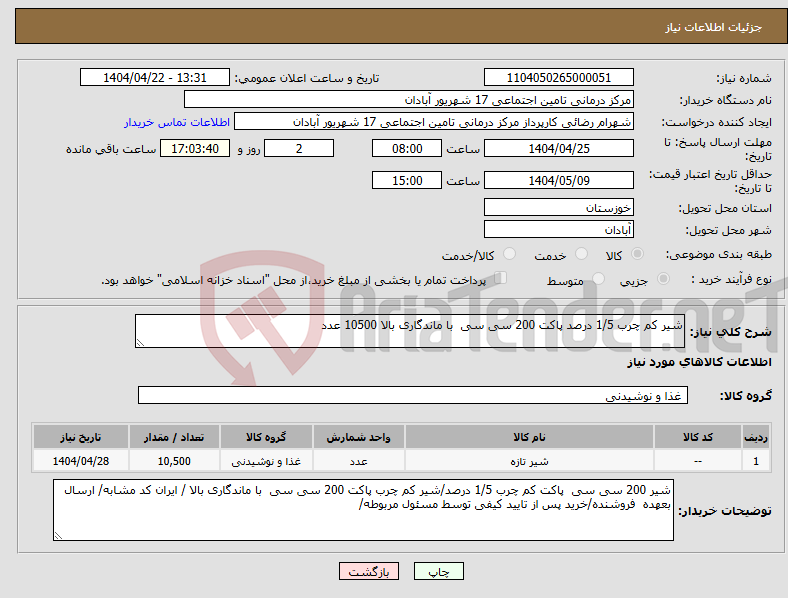This screenshot has width=788, height=598.
Task: Click the delivery city field آبادان
Action: tap(558, 229)
